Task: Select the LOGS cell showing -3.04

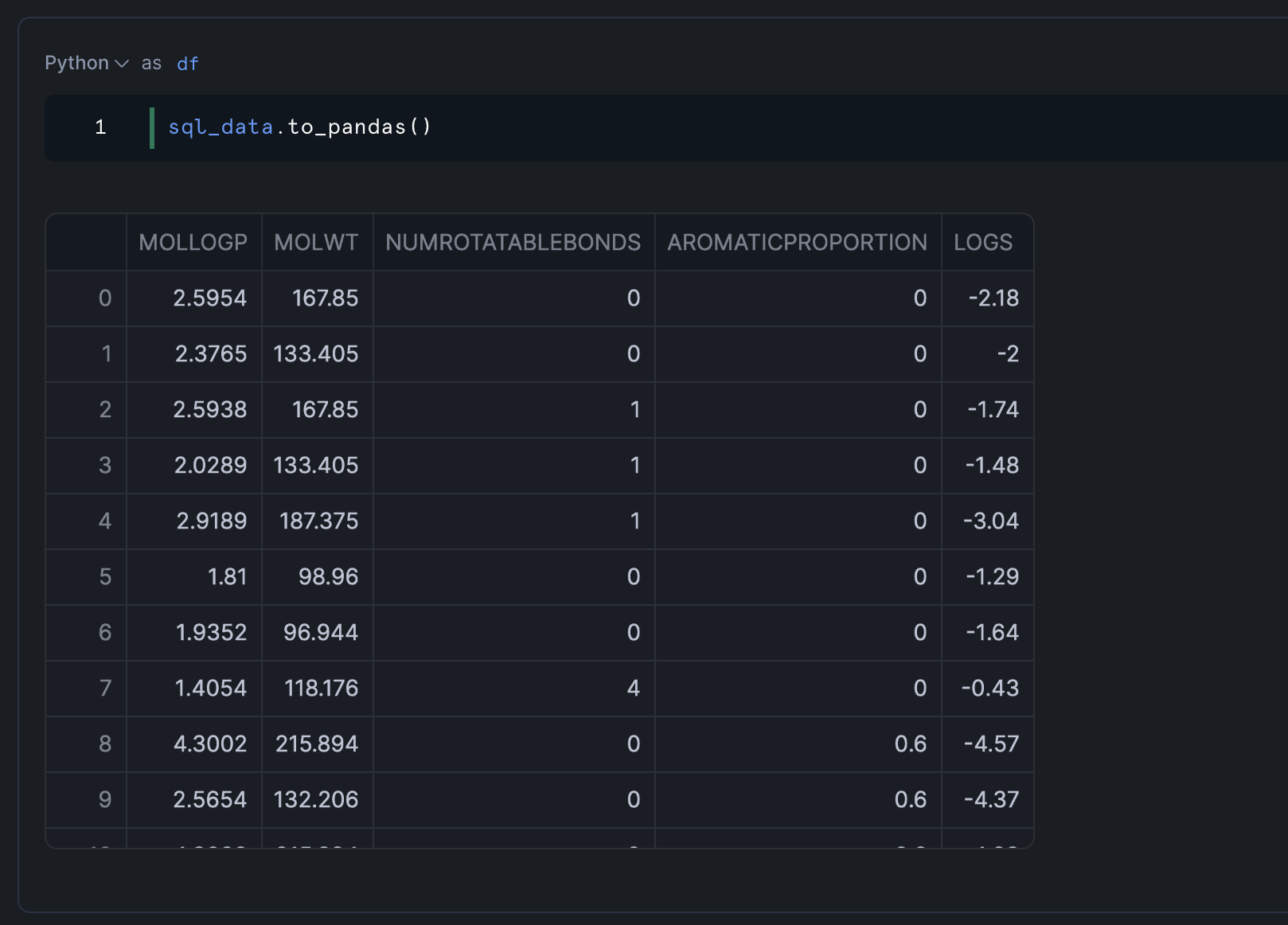Action: (990, 521)
